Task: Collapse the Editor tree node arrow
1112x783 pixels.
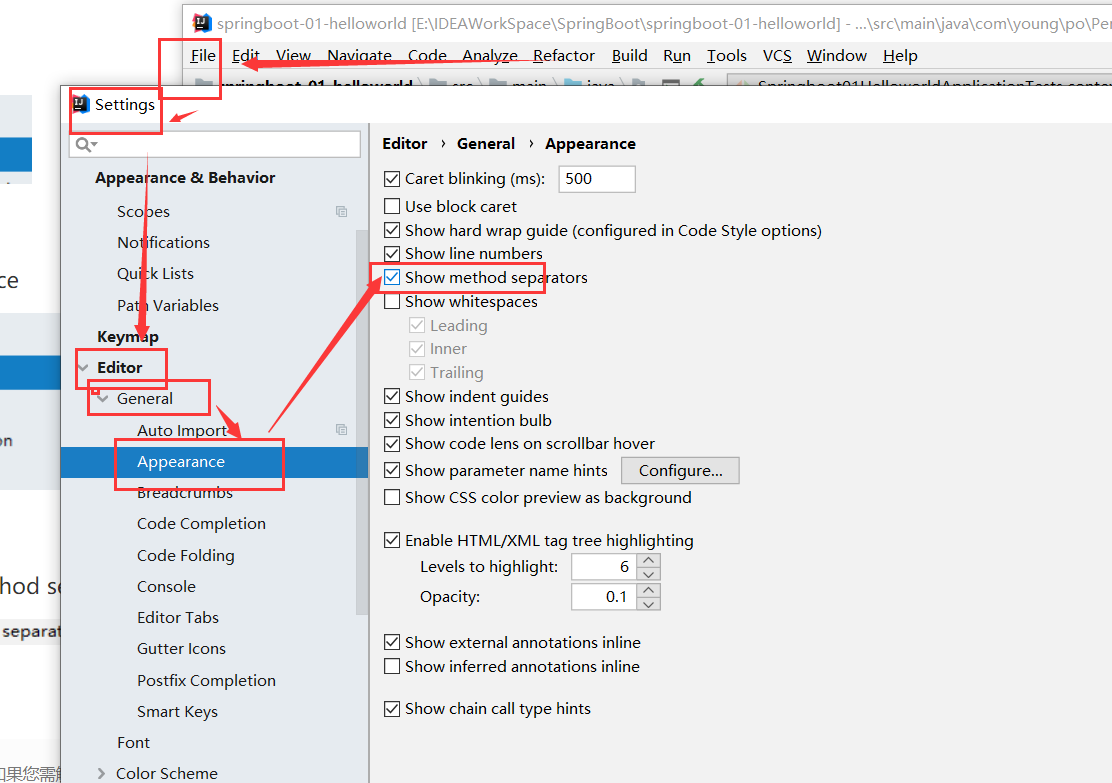Action: [x=84, y=367]
